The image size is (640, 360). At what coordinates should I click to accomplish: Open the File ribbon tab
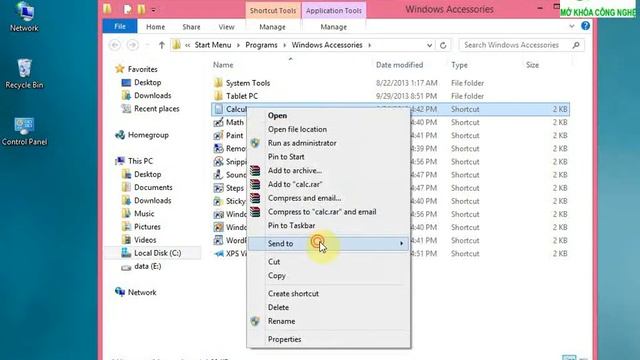(x=120, y=27)
